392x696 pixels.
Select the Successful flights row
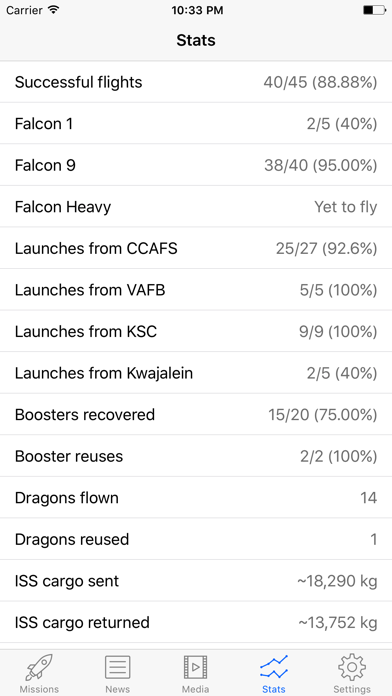[196, 82]
